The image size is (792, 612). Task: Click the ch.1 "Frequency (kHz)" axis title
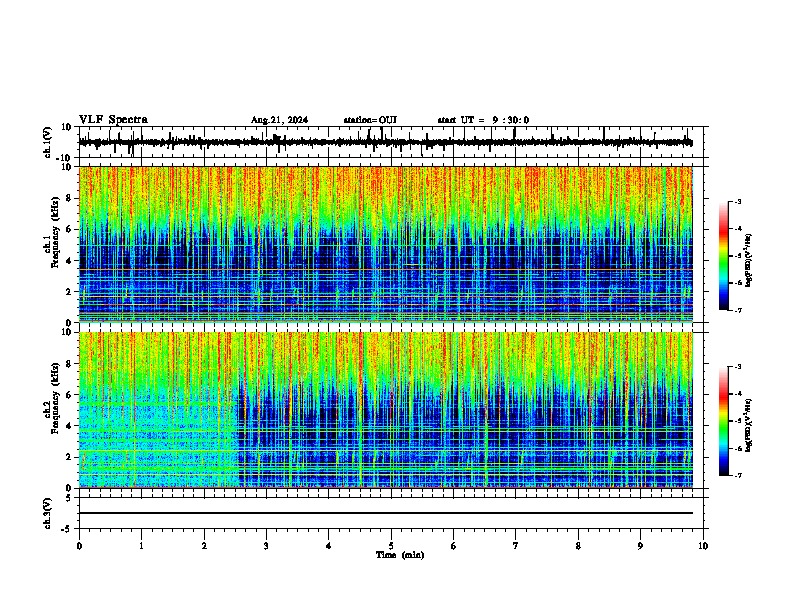[56, 233]
